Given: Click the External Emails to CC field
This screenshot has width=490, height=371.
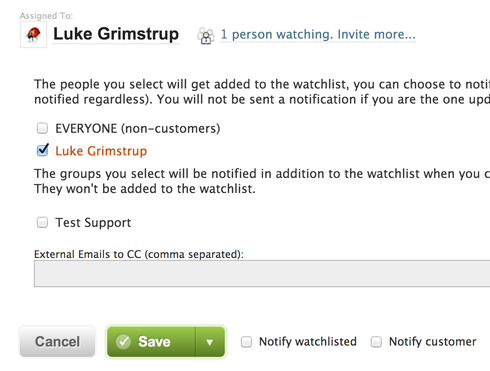Looking at the screenshot, I should click(262, 273).
